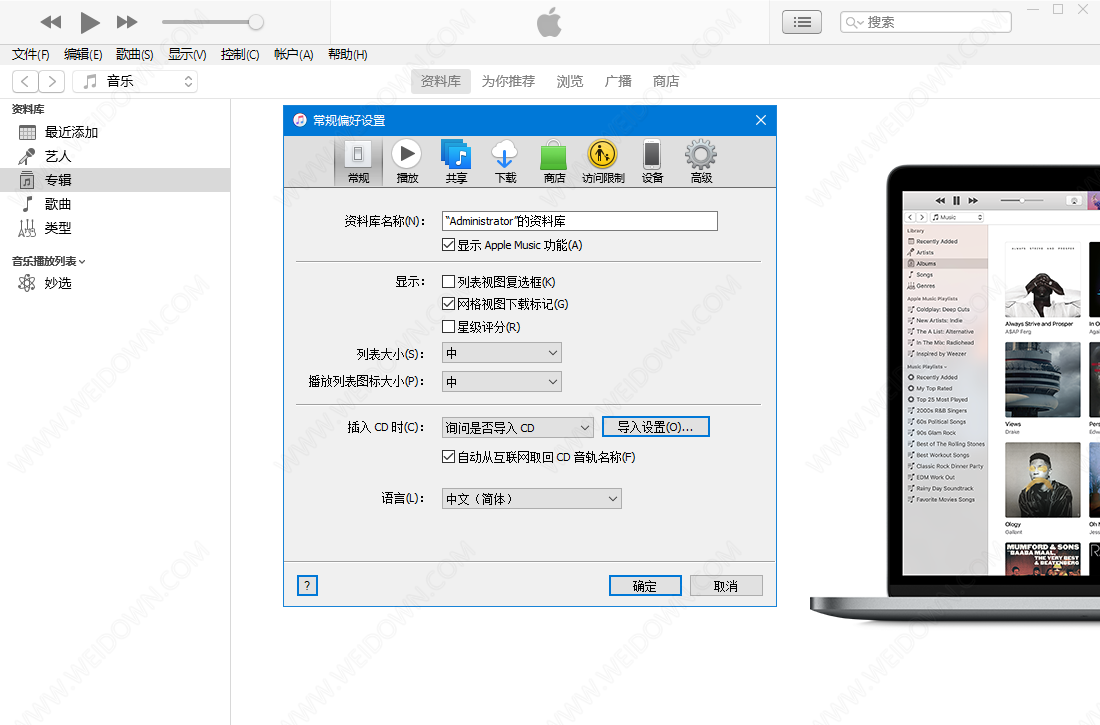Click the list view icon button
Viewport: 1100px width, 725px height.
[802, 22]
